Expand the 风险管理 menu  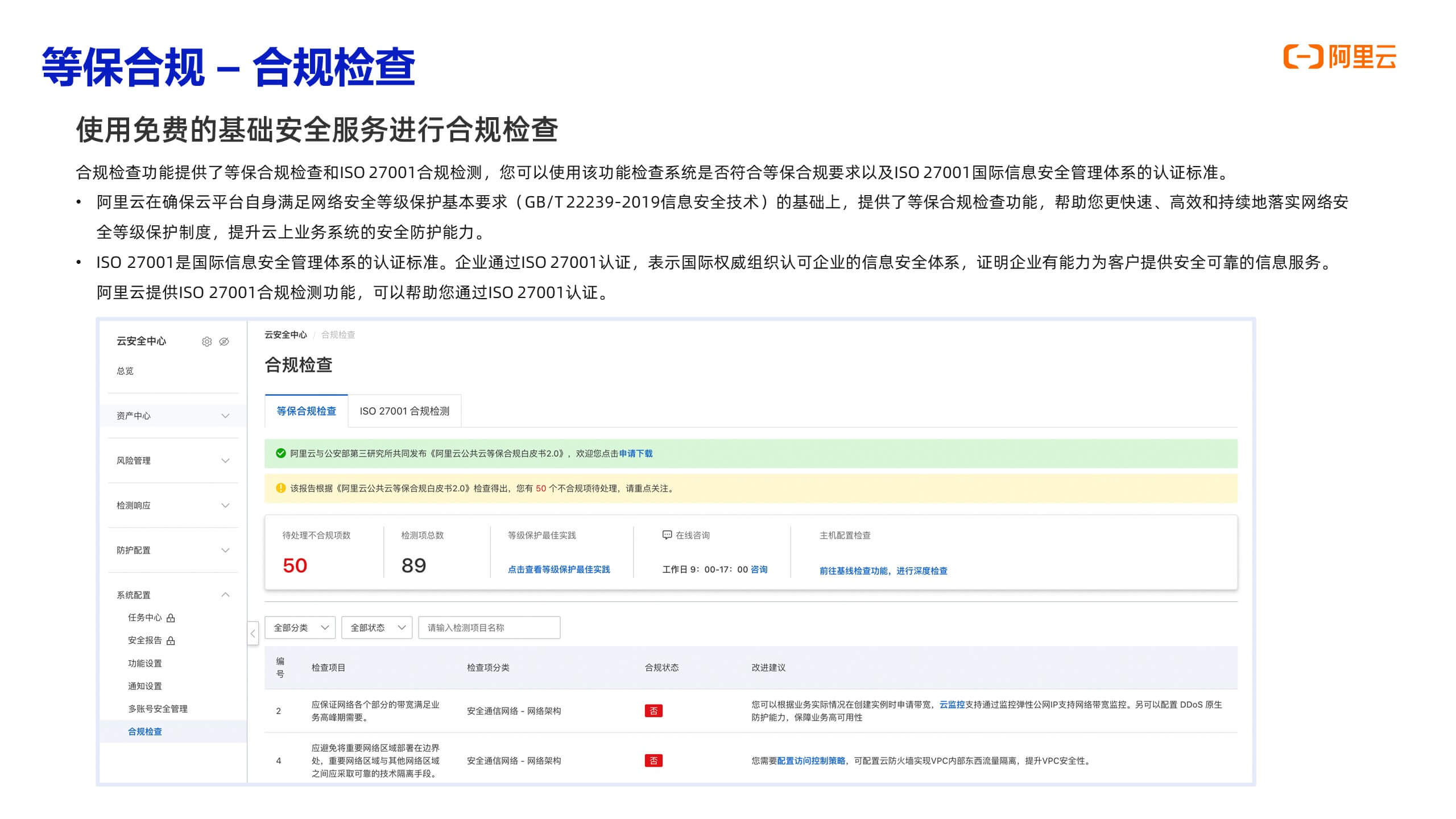point(173,461)
